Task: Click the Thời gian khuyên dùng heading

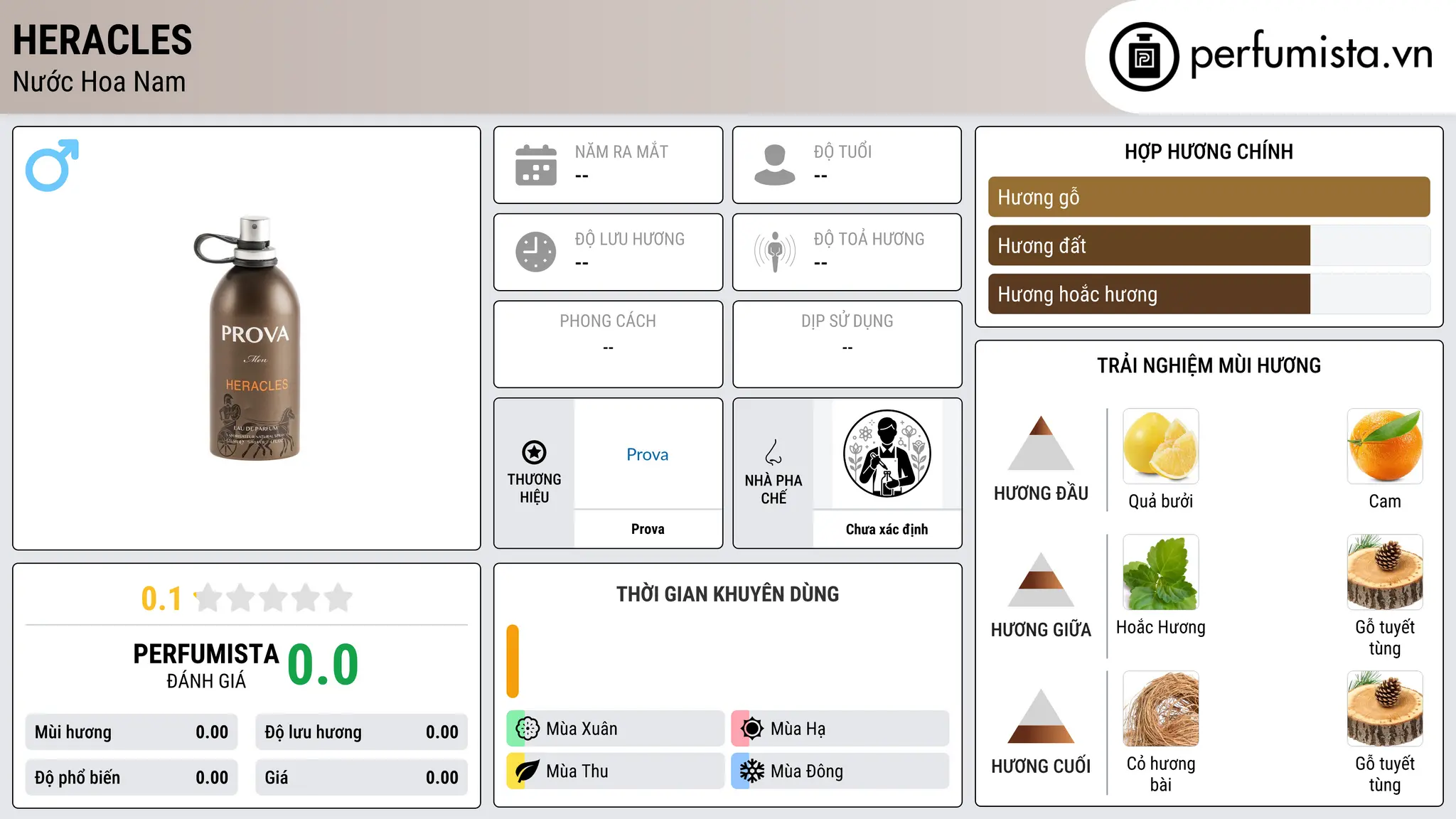Action: click(728, 594)
